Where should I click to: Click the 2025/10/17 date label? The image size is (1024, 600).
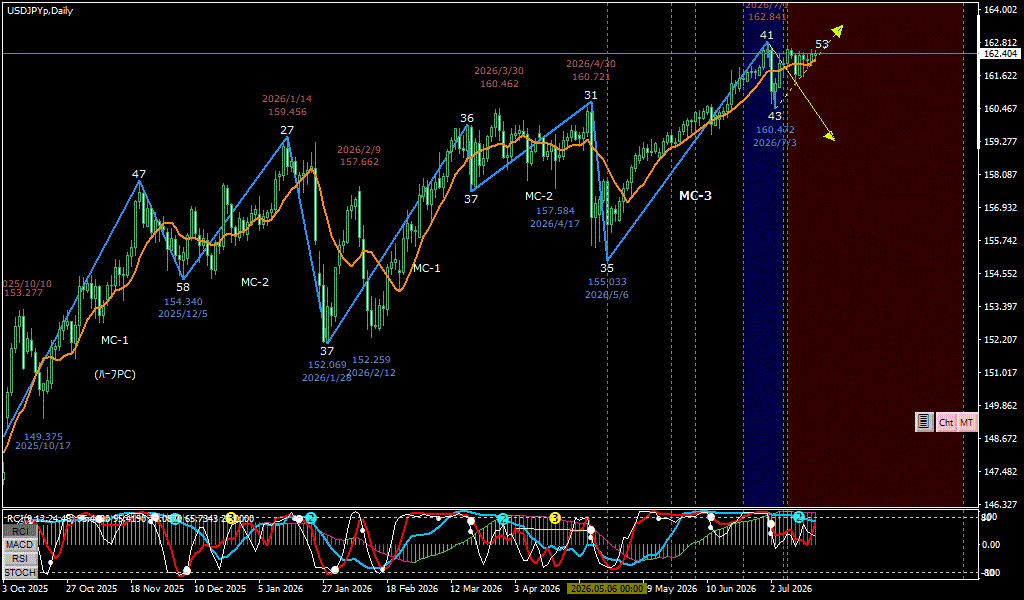click(x=43, y=446)
